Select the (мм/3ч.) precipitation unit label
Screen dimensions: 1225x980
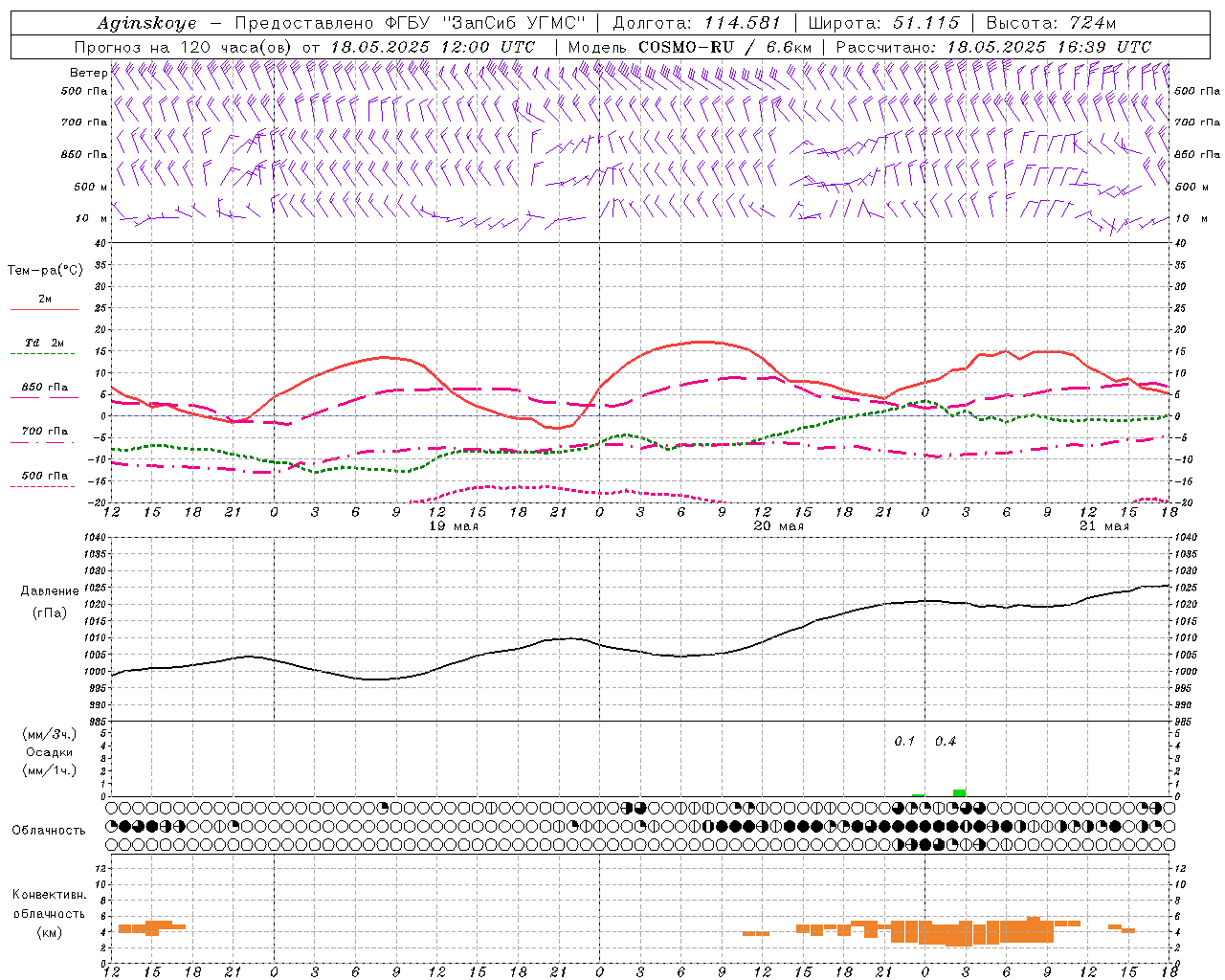50,734
